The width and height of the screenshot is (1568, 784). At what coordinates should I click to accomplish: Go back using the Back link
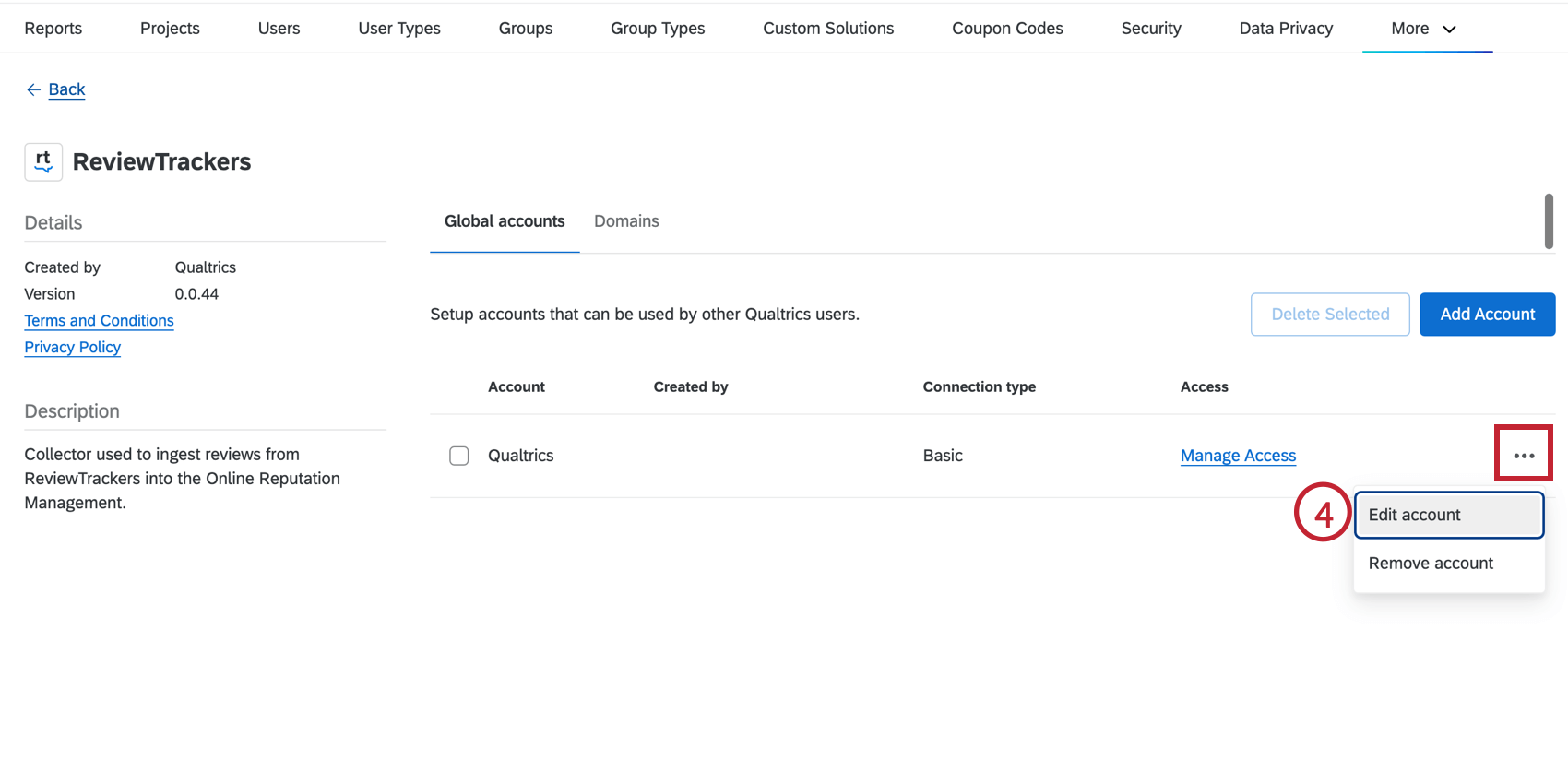66,89
